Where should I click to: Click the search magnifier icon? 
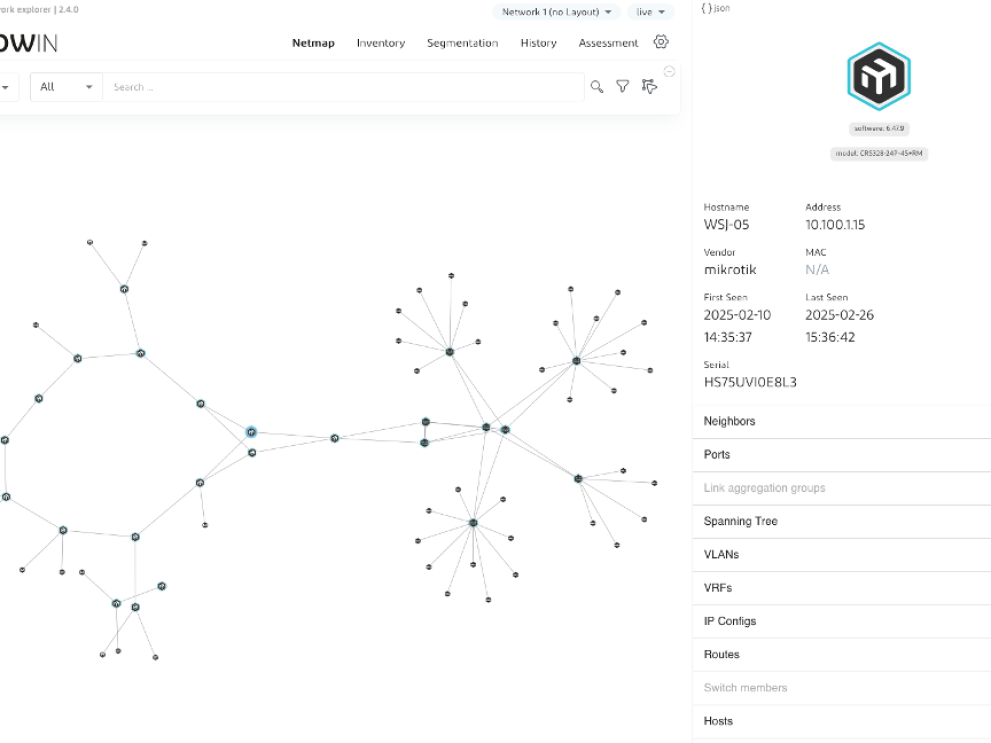pos(597,87)
